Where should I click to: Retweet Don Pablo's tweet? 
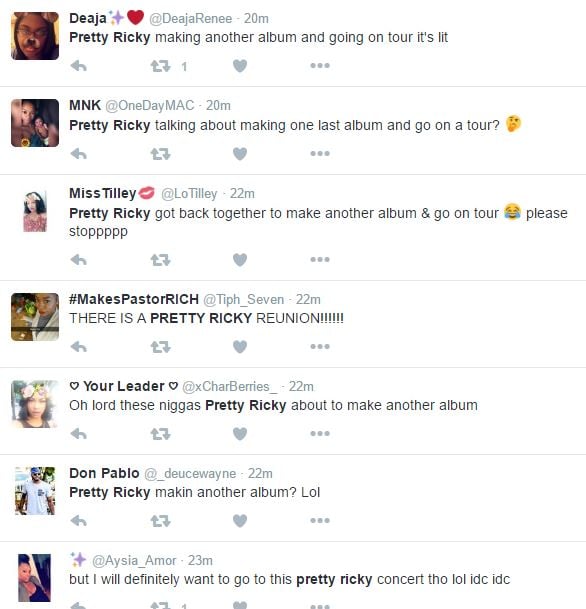[x=160, y=520]
